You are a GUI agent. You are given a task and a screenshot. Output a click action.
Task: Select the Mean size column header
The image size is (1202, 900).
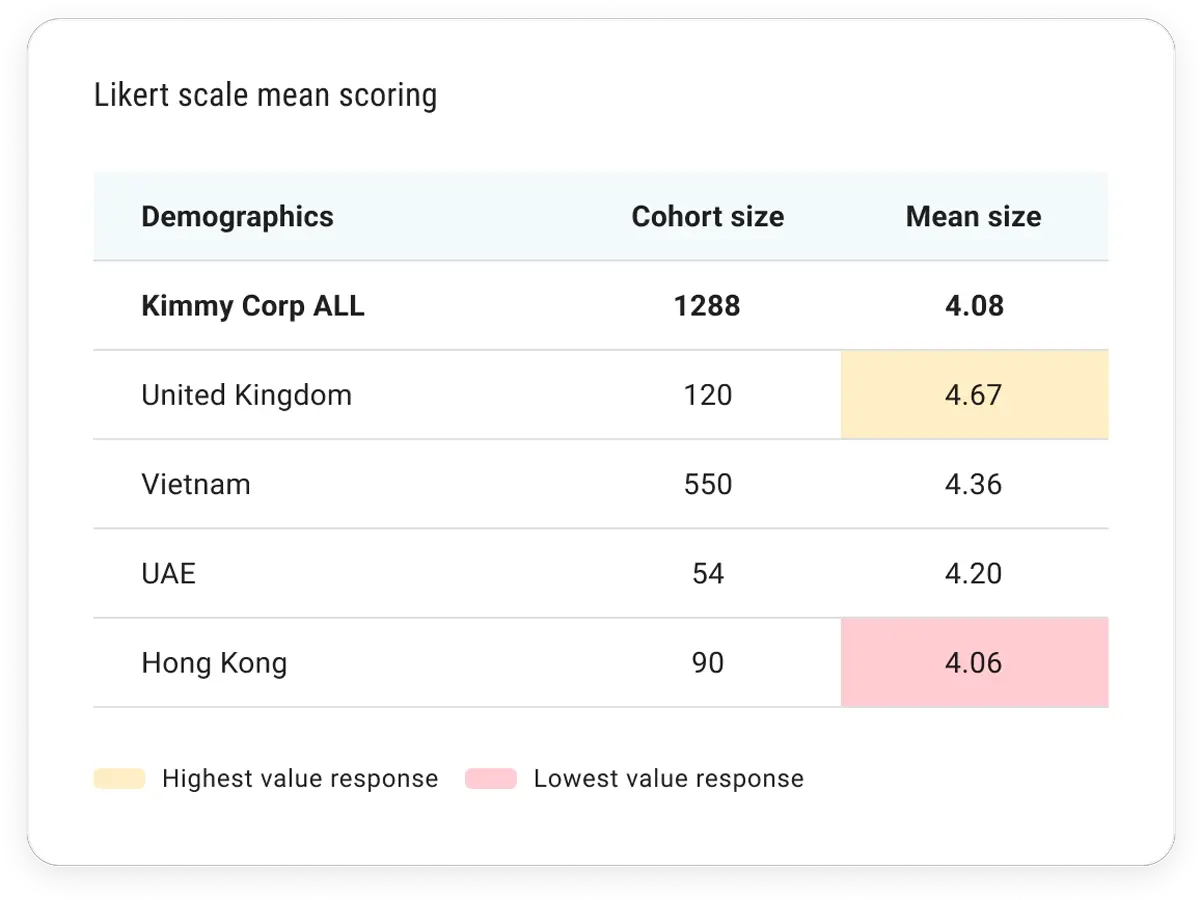[x=973, y=217]
